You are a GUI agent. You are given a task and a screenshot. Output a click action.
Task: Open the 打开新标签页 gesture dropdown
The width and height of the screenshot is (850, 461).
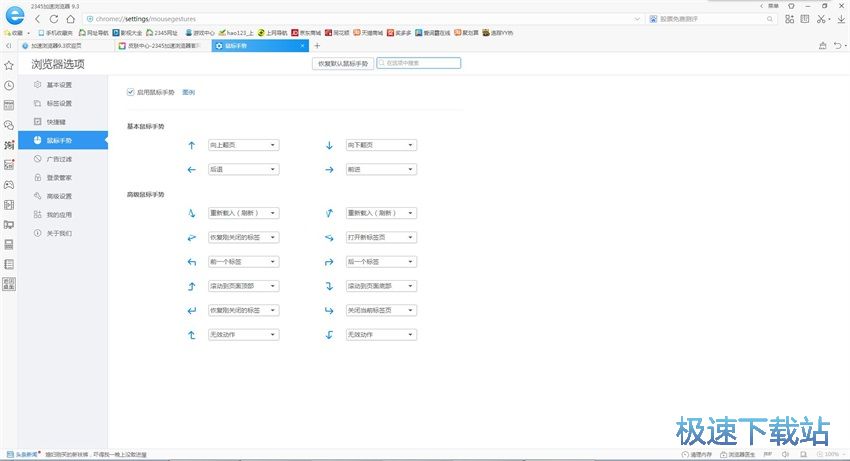coord(381,237)
